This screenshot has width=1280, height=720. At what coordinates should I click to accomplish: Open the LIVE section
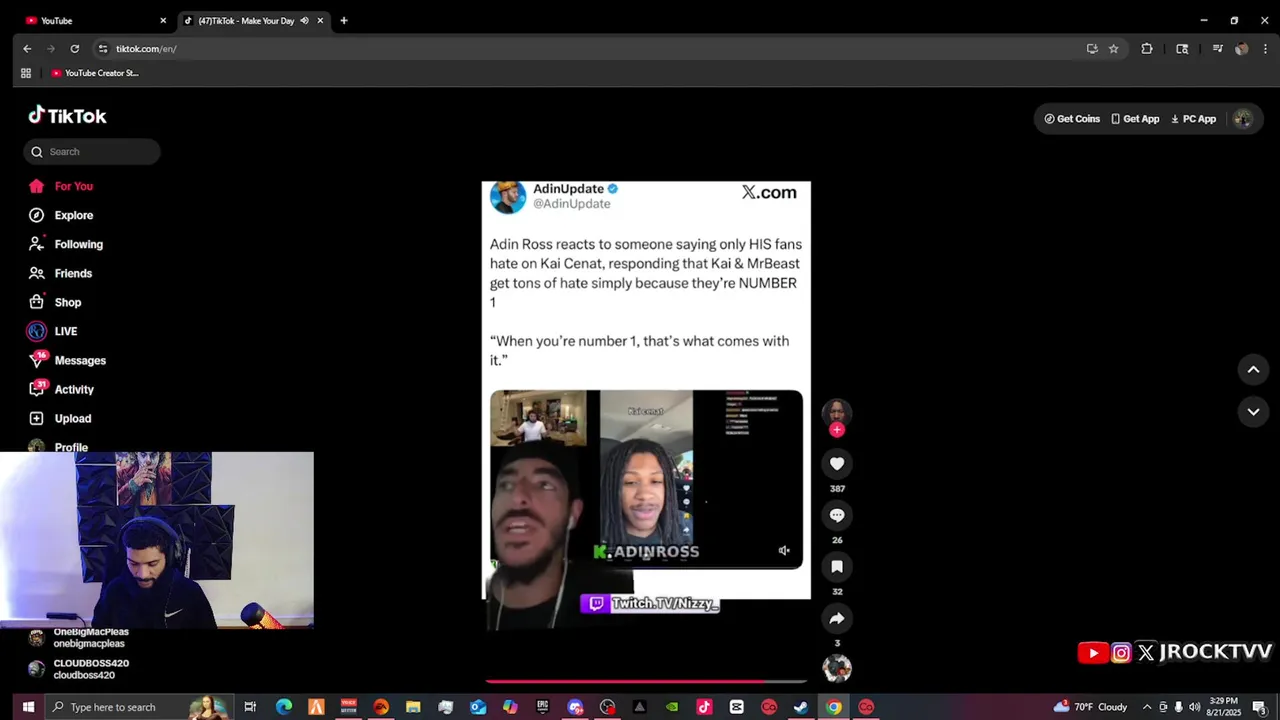coord(66,331)
